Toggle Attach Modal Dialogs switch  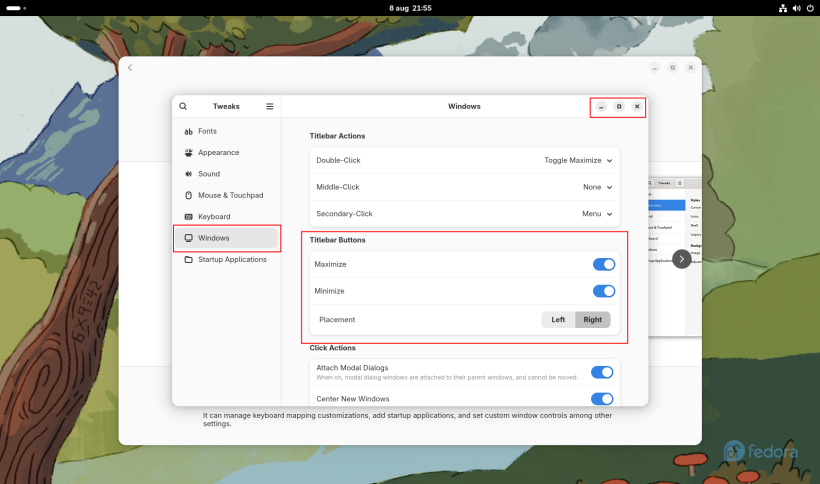point(602,372)
